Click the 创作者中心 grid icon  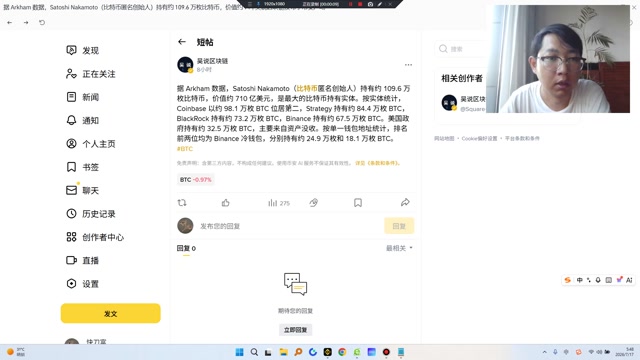click(x=71, y=237)
